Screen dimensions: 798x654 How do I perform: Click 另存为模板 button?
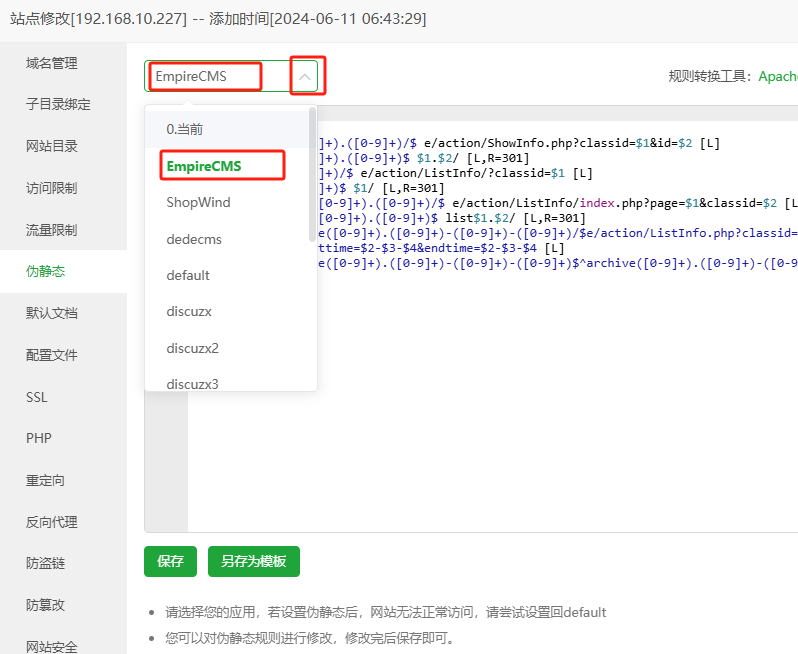[253, 561]
